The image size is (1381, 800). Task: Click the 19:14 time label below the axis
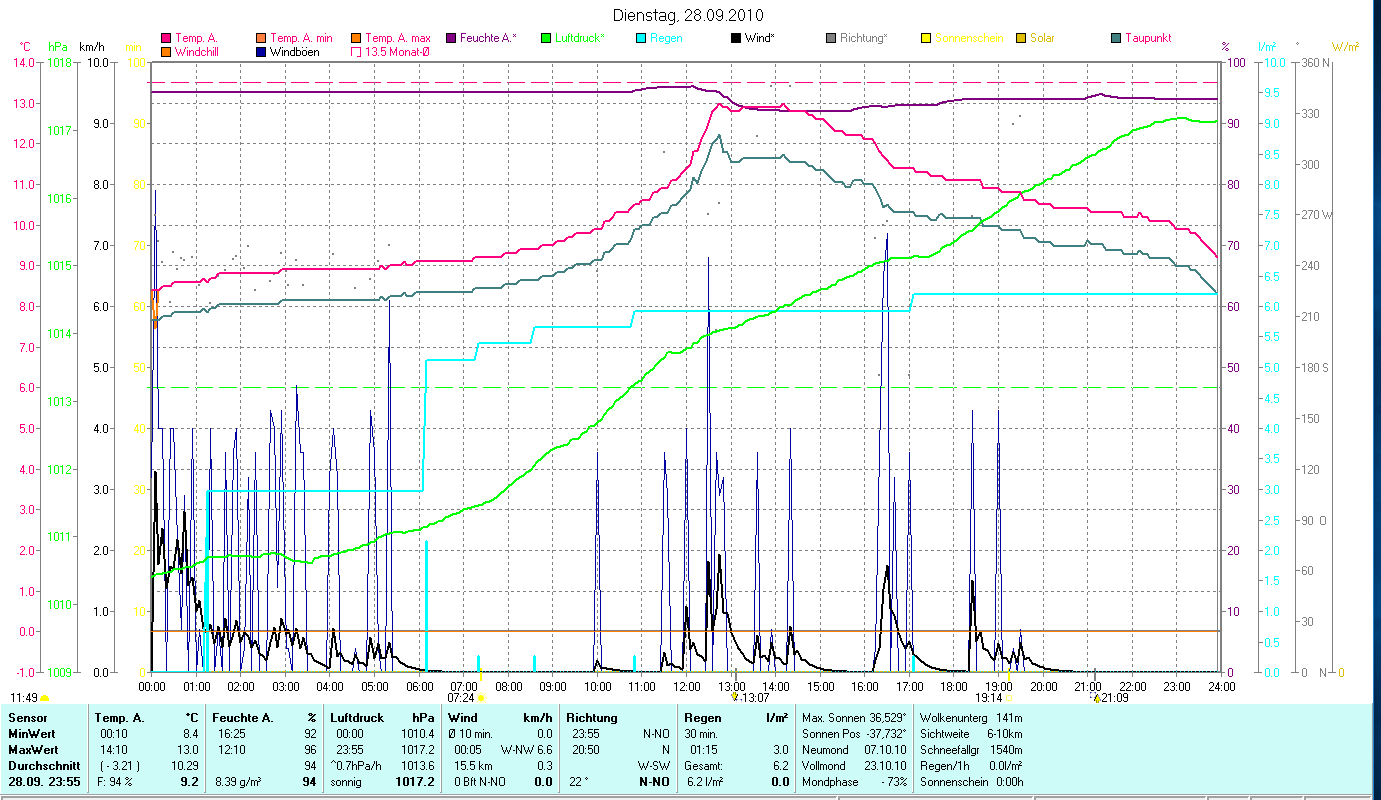tap(988, 698)
